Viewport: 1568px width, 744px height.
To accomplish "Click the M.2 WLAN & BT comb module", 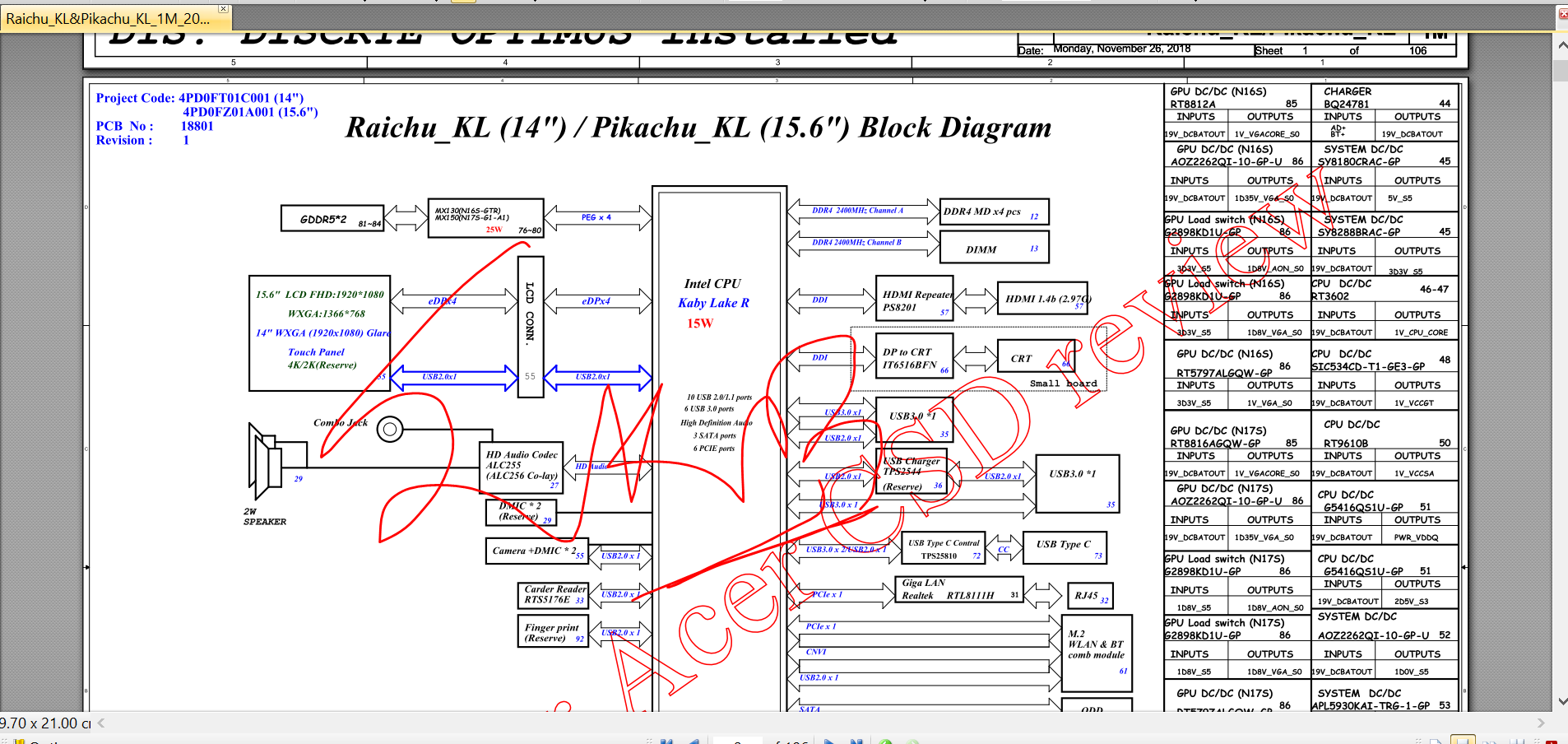I will [1097, 652].
